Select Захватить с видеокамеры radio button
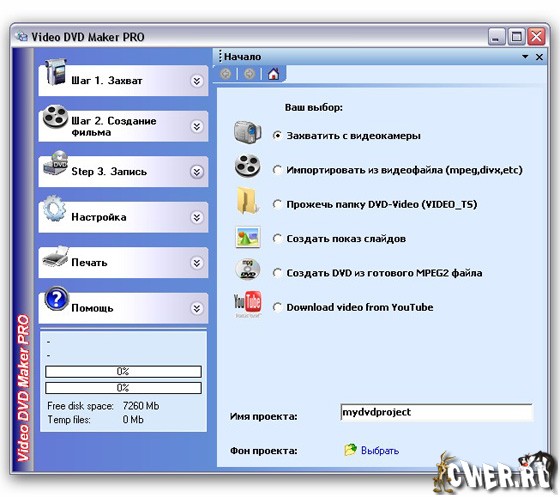 [x=277, y=136]
